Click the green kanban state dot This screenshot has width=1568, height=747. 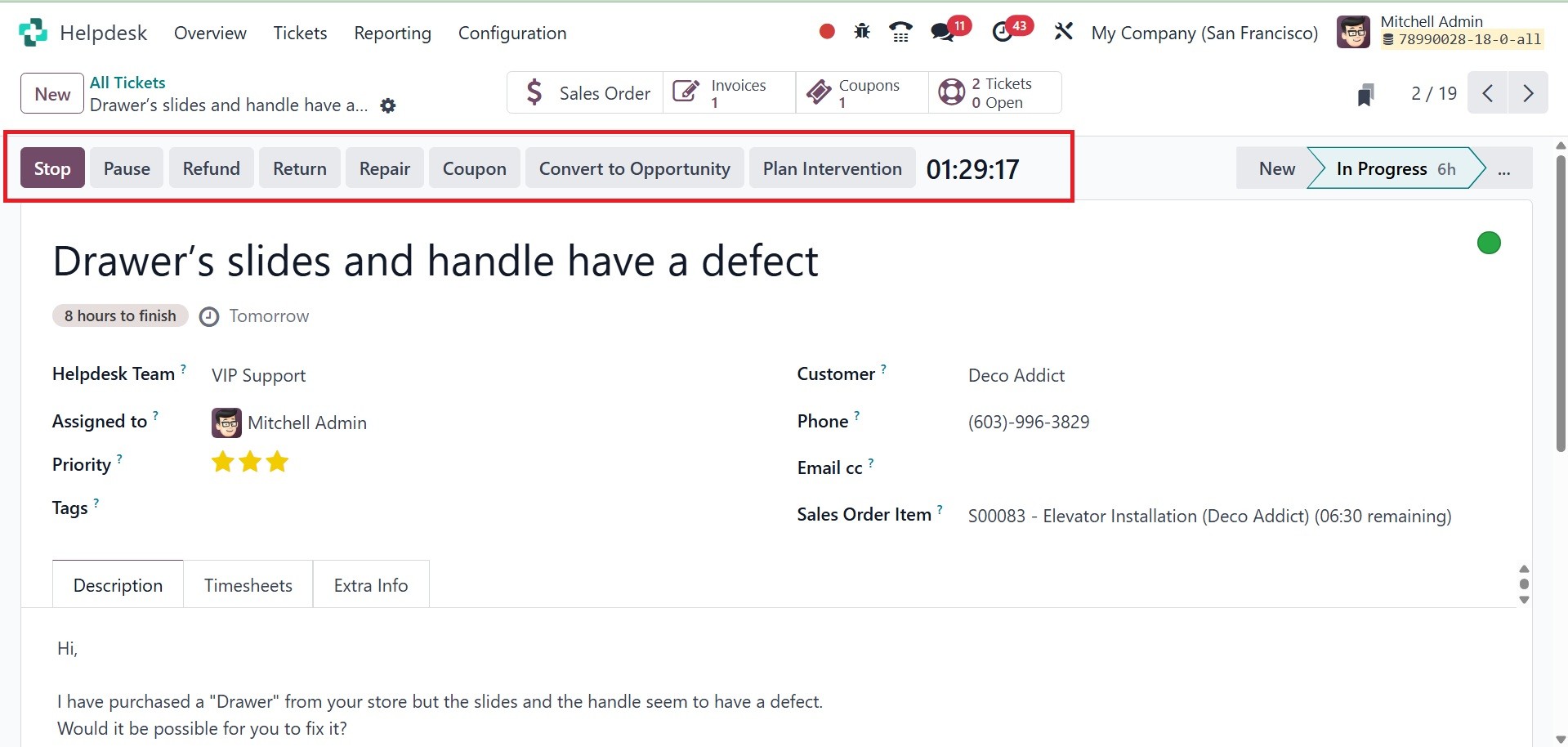pos(1489,243)
